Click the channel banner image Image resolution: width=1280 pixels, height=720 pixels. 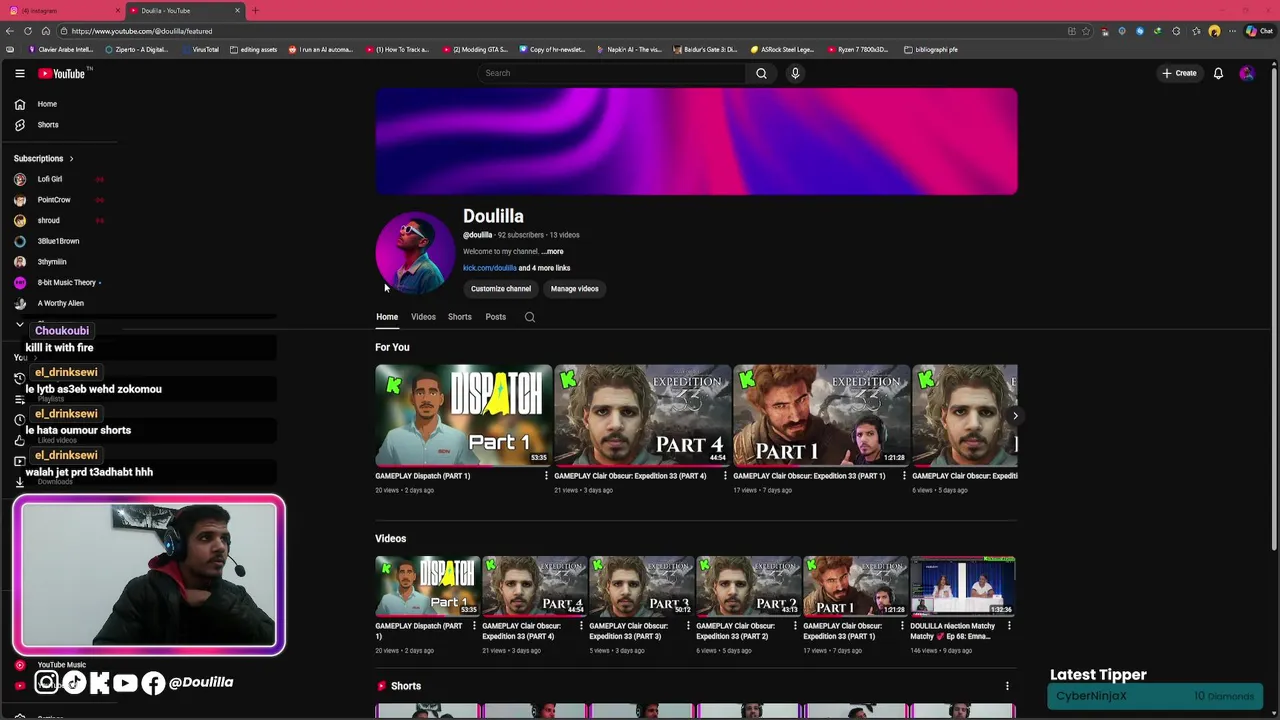point(696,141)
